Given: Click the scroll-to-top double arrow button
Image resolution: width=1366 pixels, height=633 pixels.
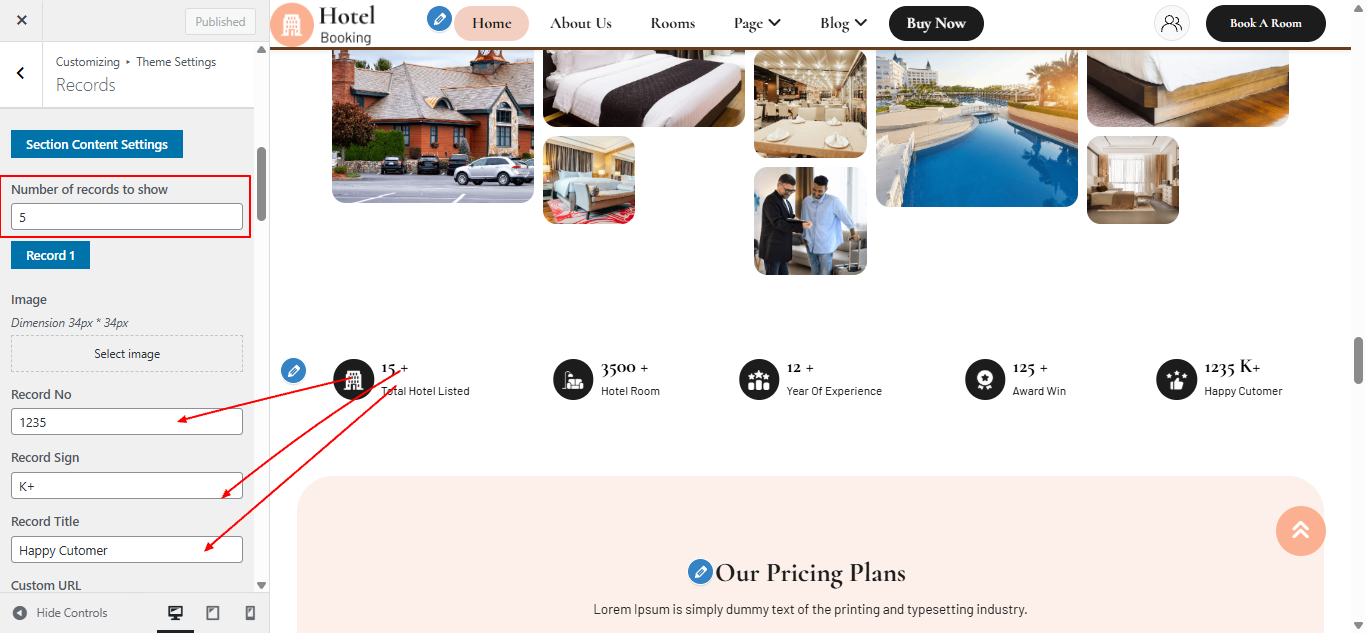Looking at the screenshot, I should pos(1301,531).
